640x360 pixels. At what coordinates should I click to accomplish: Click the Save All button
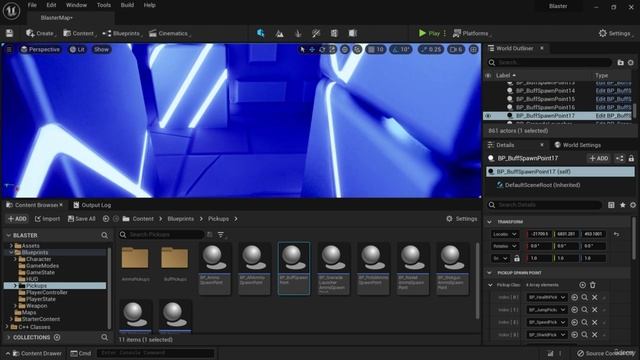[82, 219]
